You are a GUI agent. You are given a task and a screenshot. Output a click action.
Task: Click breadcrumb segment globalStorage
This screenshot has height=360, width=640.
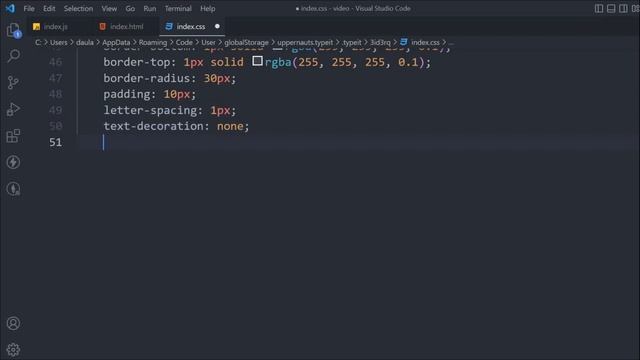[x=246, y=42]
